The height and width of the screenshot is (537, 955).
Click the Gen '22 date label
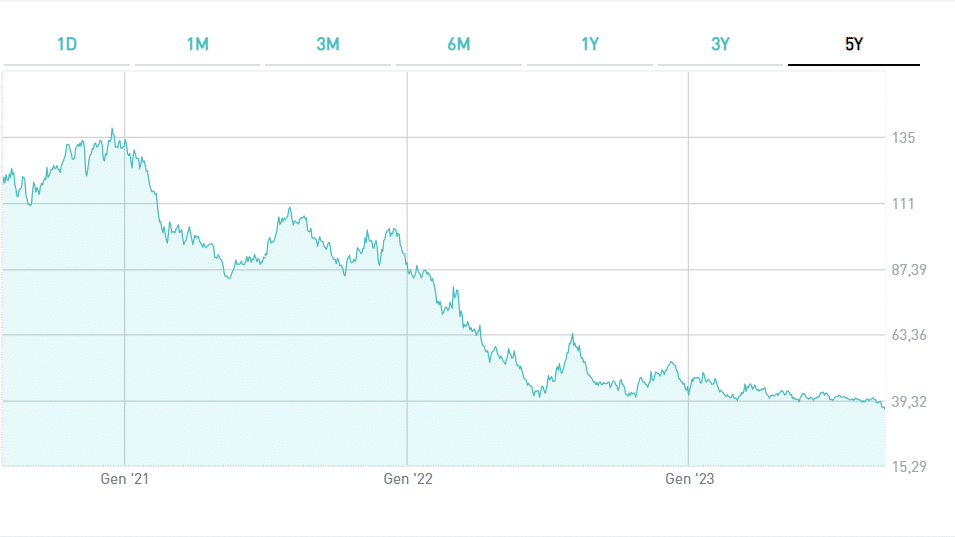click(x=408, y=480)
